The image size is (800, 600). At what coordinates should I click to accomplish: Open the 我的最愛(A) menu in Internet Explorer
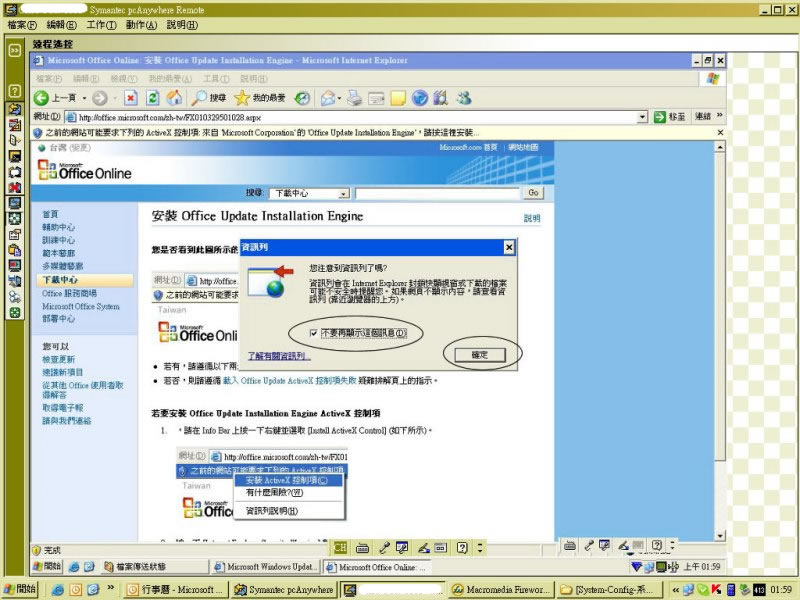(x=170, y=79)
